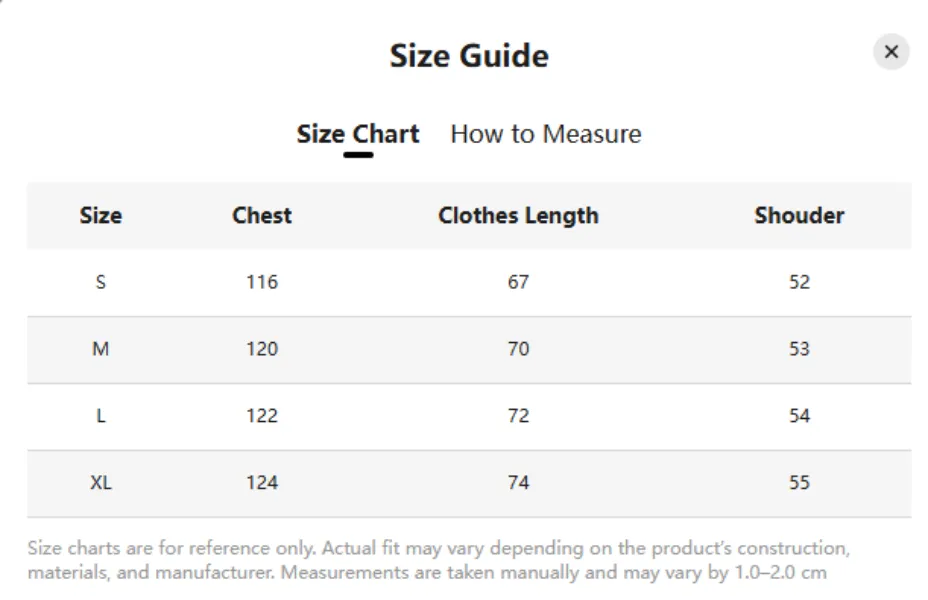The width and height of the screenshot is (928, 600).
Task: Select the XL size row label
Action: pyautogui.click(x=101, y=483)
